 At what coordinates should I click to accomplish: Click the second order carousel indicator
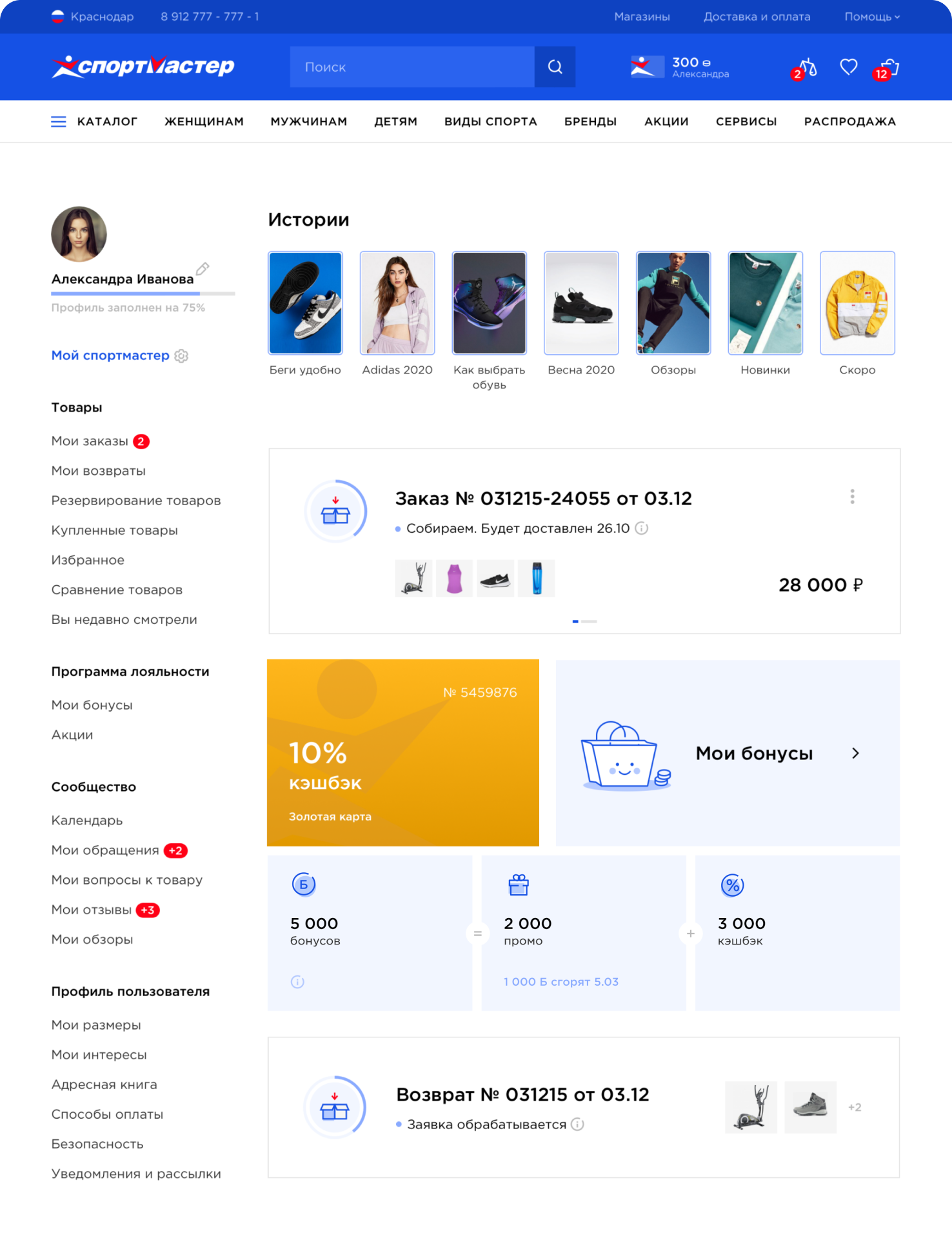(x=589, y=621)
